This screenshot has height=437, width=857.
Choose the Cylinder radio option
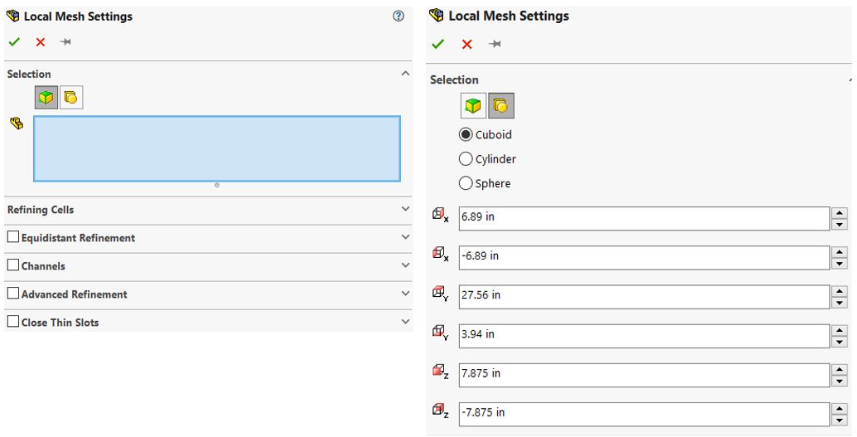point(465,159)
